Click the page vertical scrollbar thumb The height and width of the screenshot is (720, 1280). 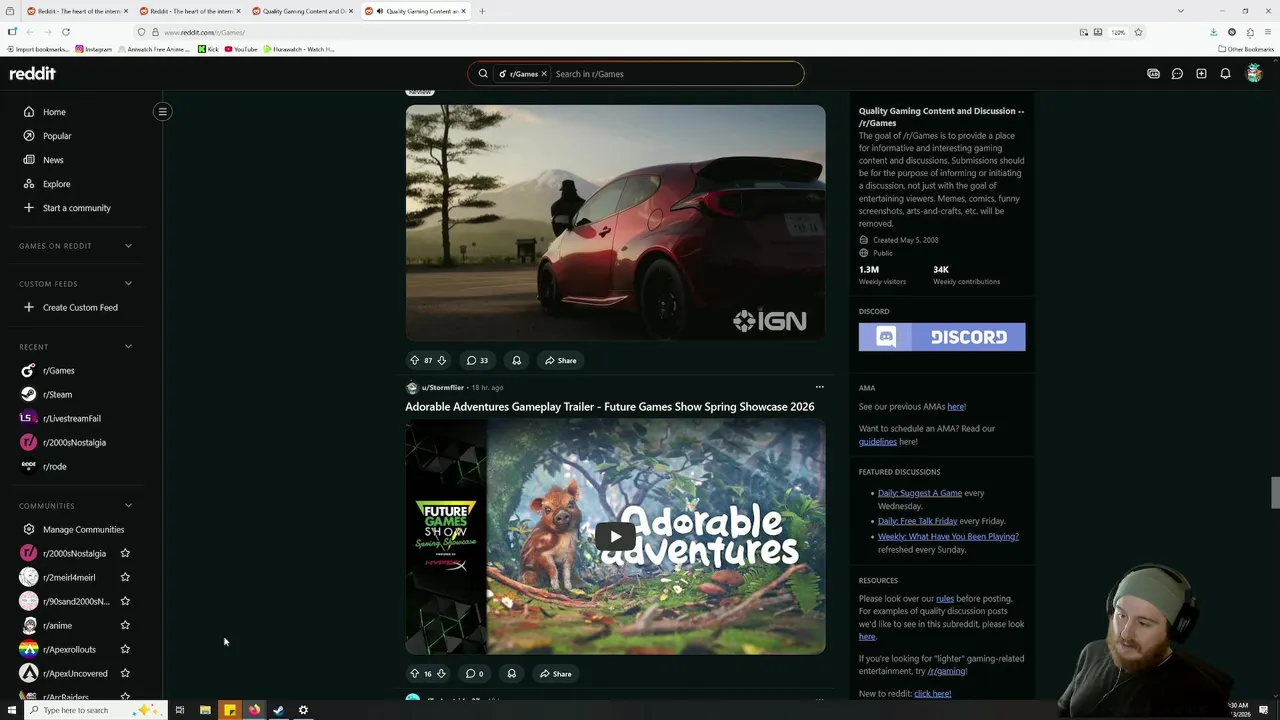tap(1275, 493)
